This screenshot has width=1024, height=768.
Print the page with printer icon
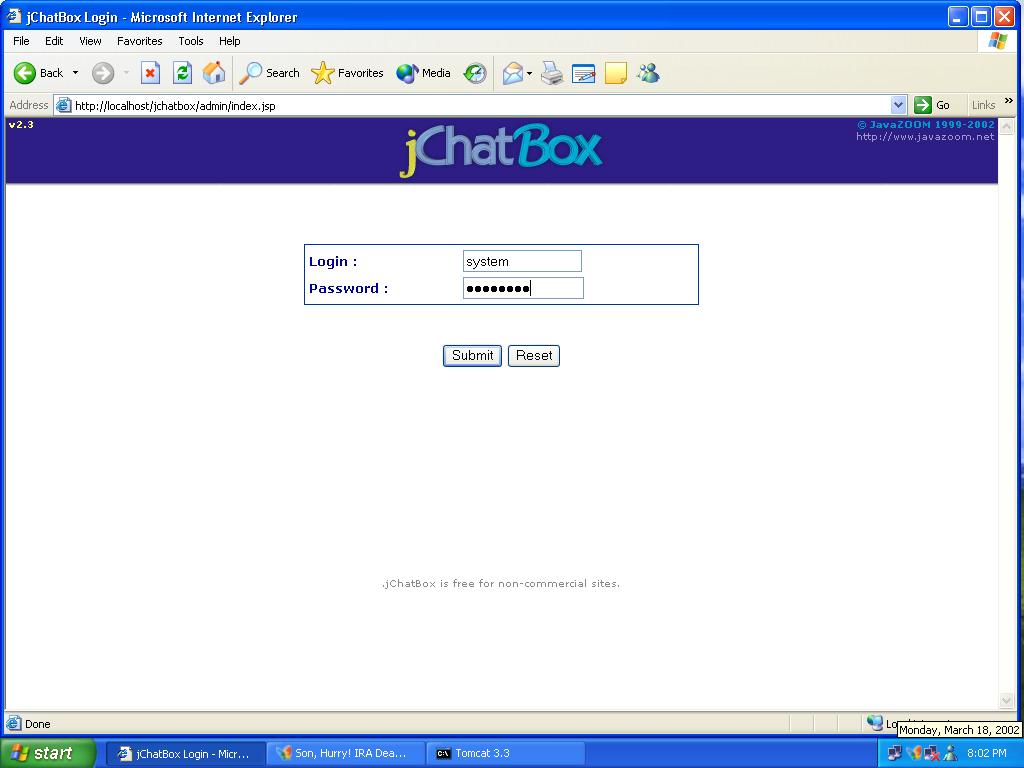(552, 73)
